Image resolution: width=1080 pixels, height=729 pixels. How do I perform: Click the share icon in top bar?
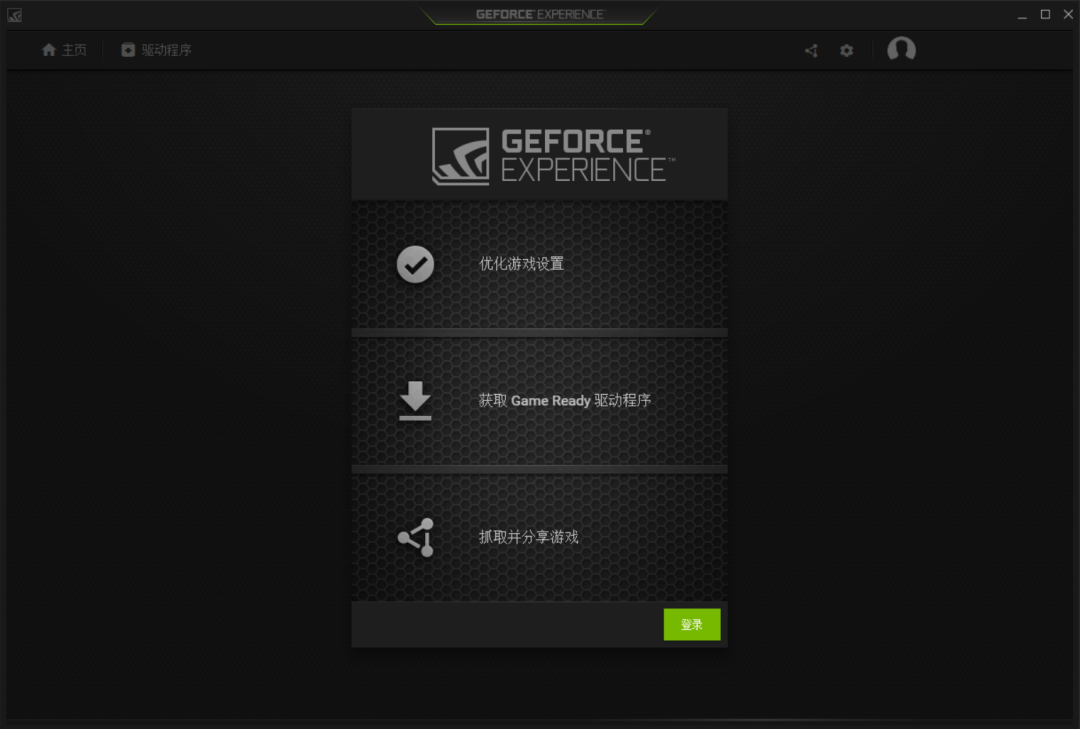[x=811, y=50]
